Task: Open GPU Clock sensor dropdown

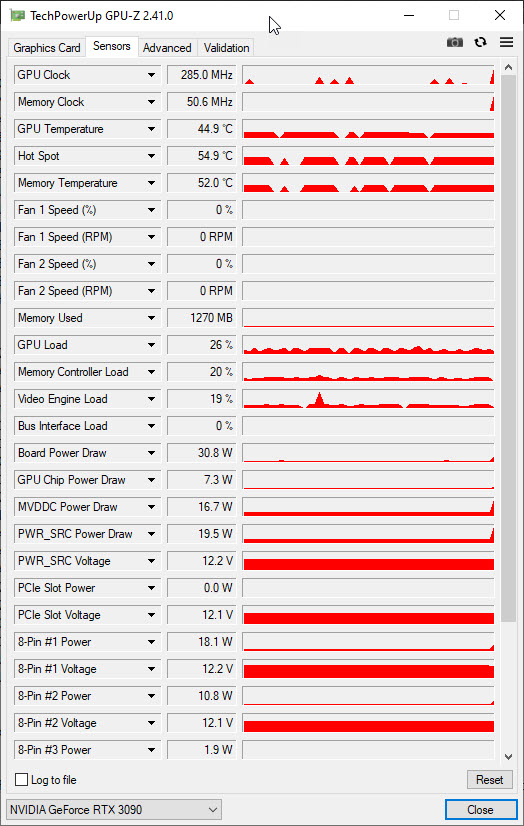Action: [152, 75]
